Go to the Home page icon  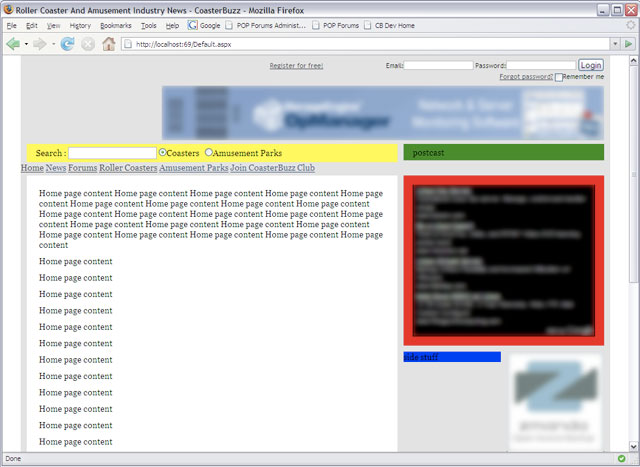[109, 43]
